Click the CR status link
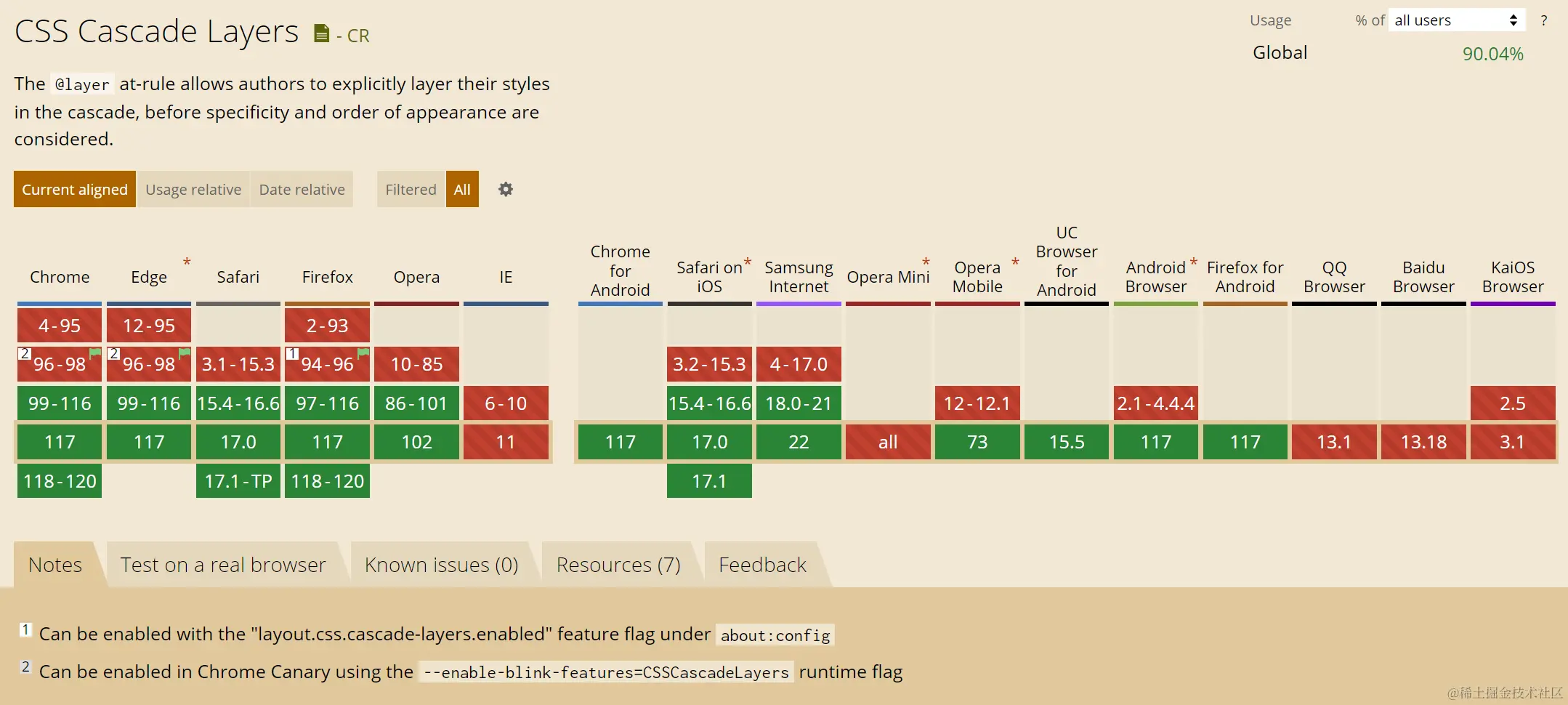 click(x=358, y=36)
